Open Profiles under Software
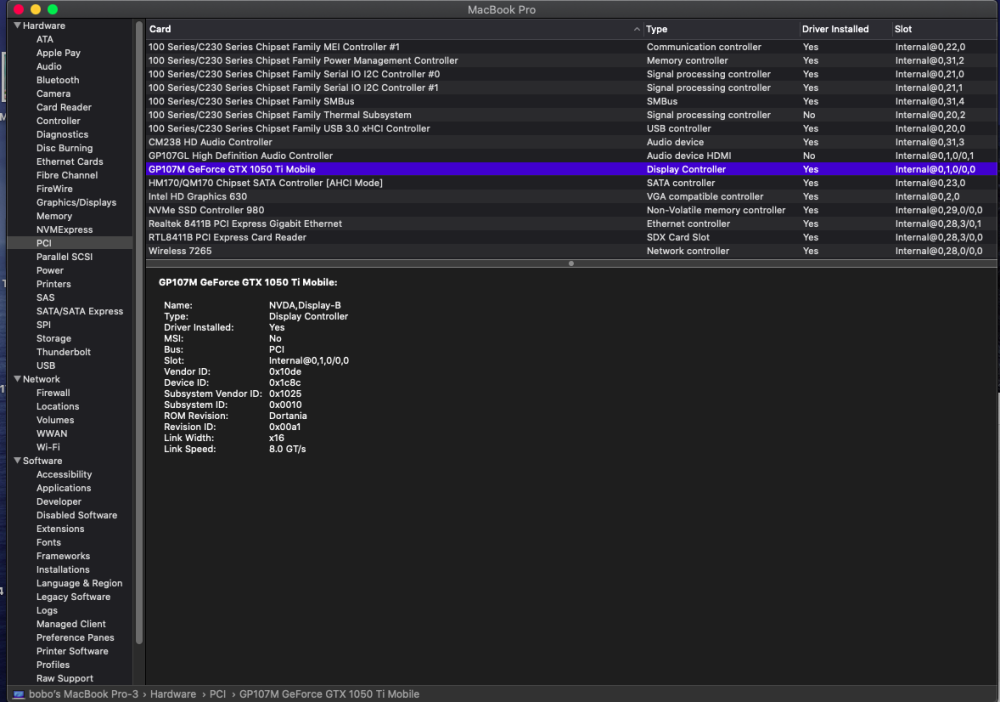Viewport: 1000px width, 702px height. click(52, 664)
